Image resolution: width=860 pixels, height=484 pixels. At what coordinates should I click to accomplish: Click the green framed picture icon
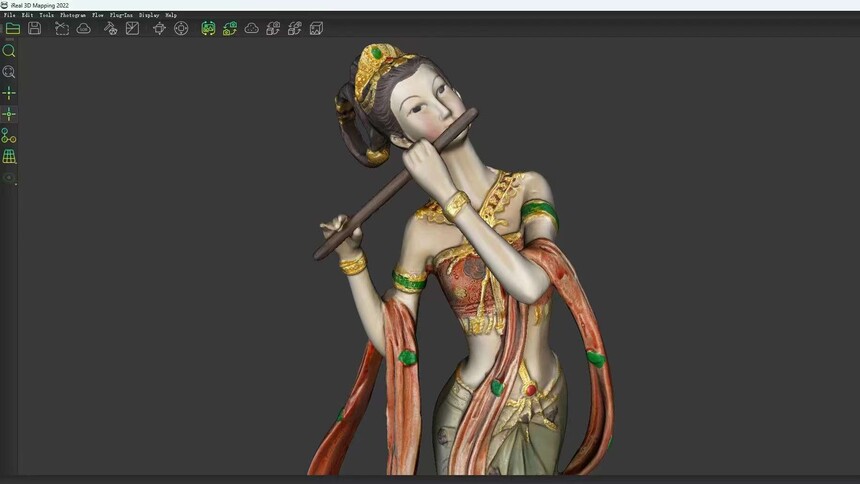(x=208, y=28)
